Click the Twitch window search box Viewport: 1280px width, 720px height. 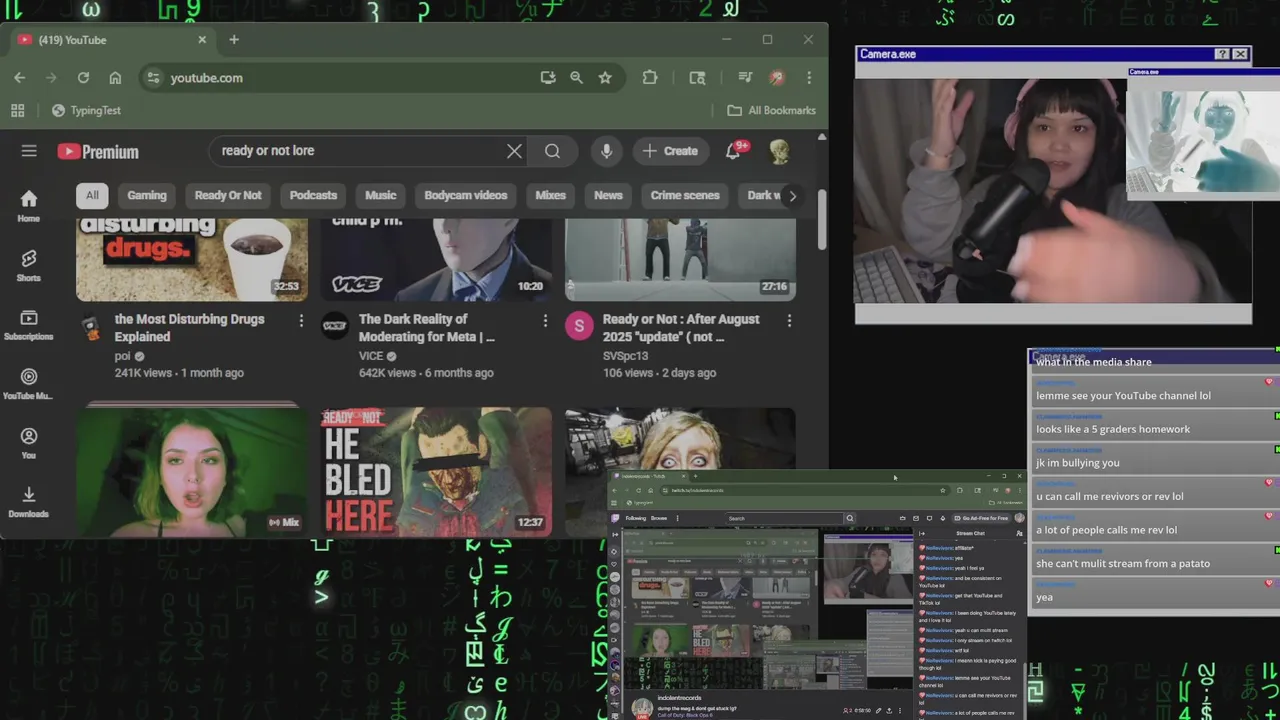(x=785, y=518)
